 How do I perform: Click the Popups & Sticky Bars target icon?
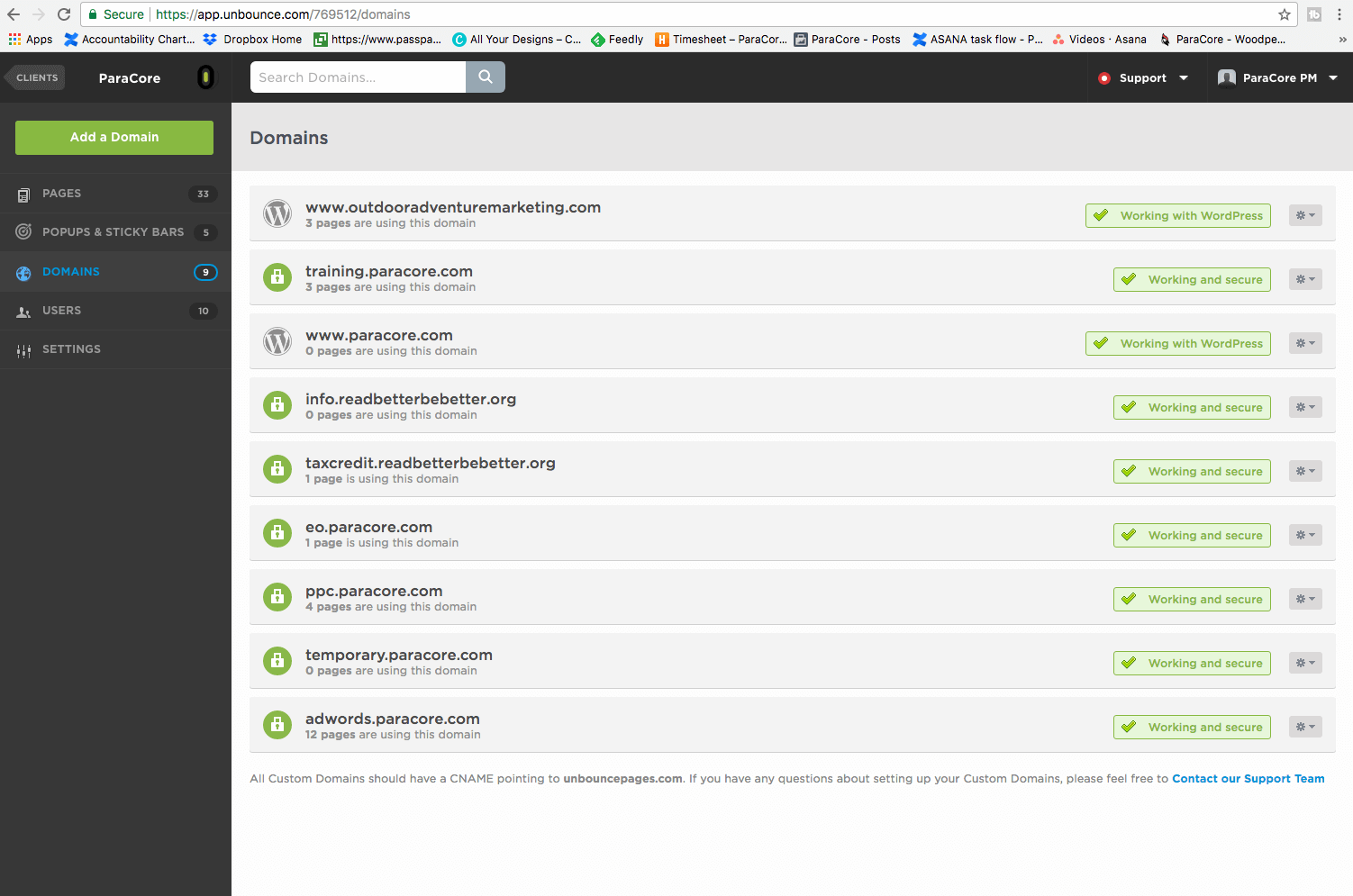coord(23,232)
